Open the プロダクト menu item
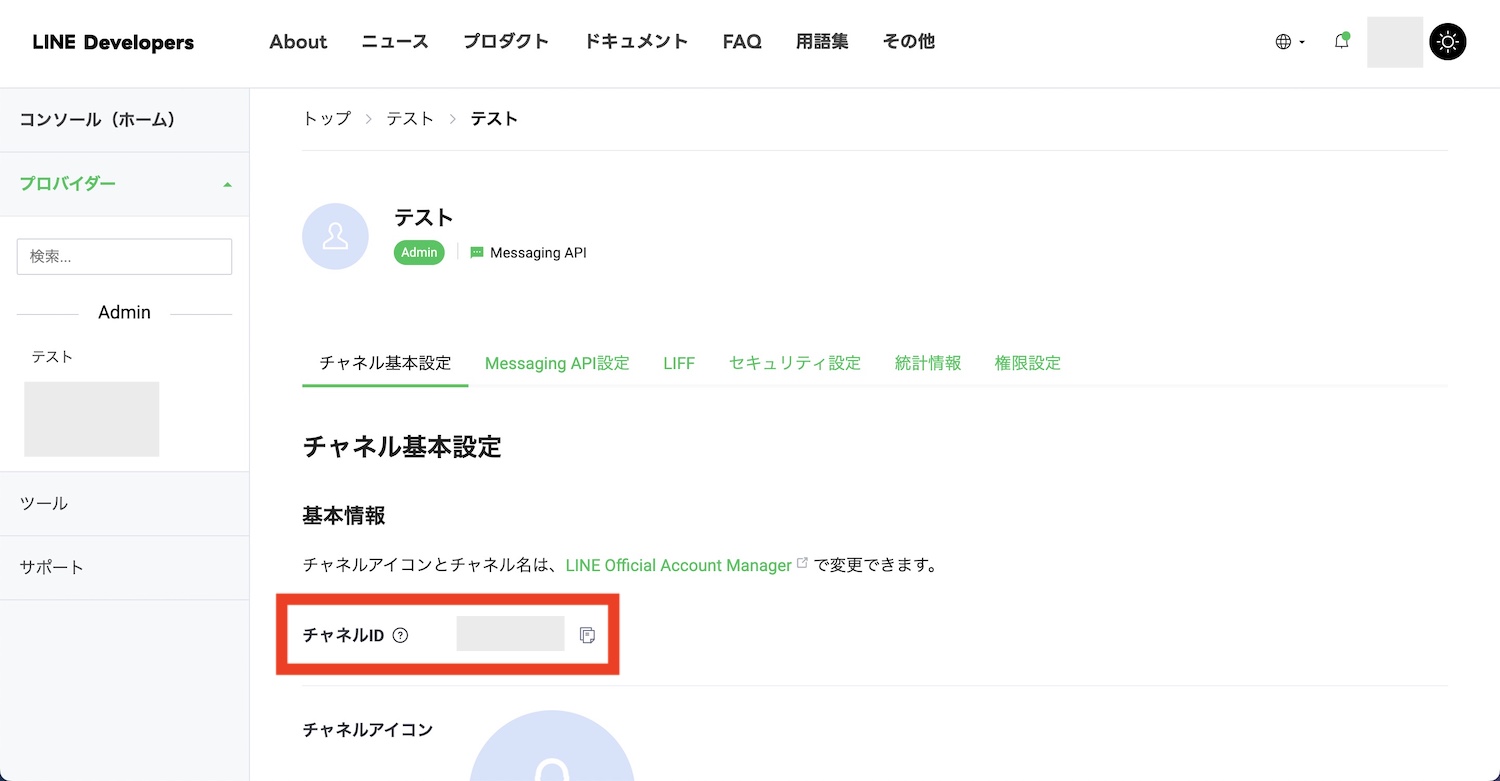Viewport: 1500px width, 781px height. [x=506, y=42]
